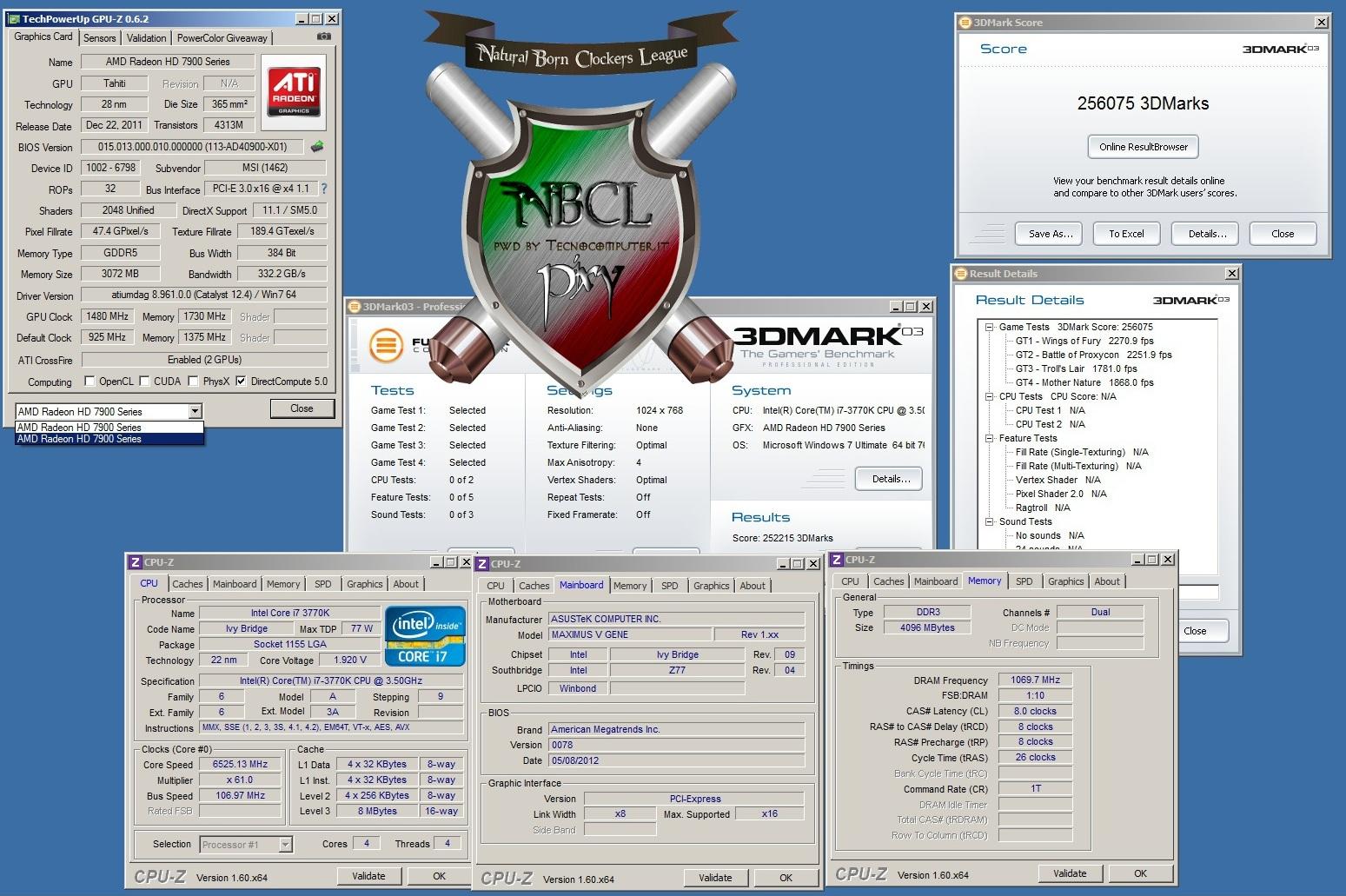This screenshot has width=1346, height=896.
Task: Select the Pixel Shader 2.0 result row
Action: [x=1061, y=494]
